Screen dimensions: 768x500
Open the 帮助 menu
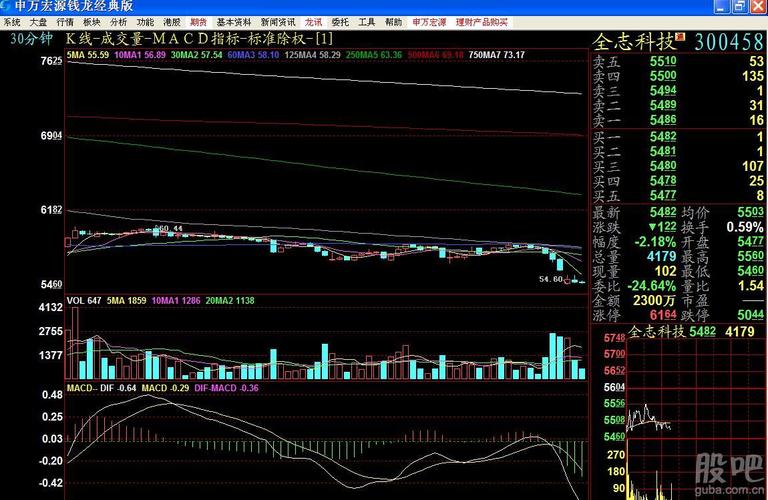click(x=393, y=23)
